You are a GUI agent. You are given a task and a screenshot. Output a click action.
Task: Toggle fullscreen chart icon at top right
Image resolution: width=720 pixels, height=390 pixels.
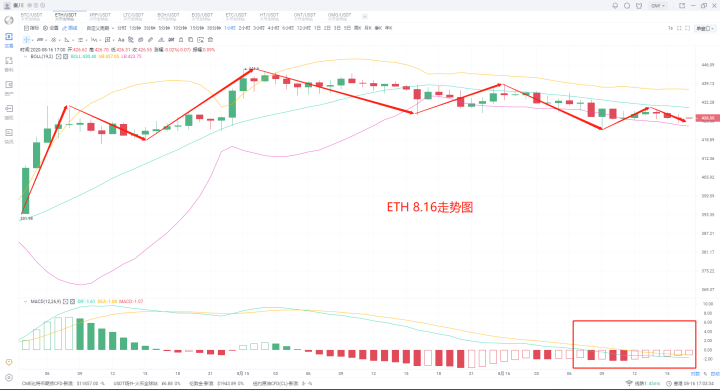(x=679, y=28)
